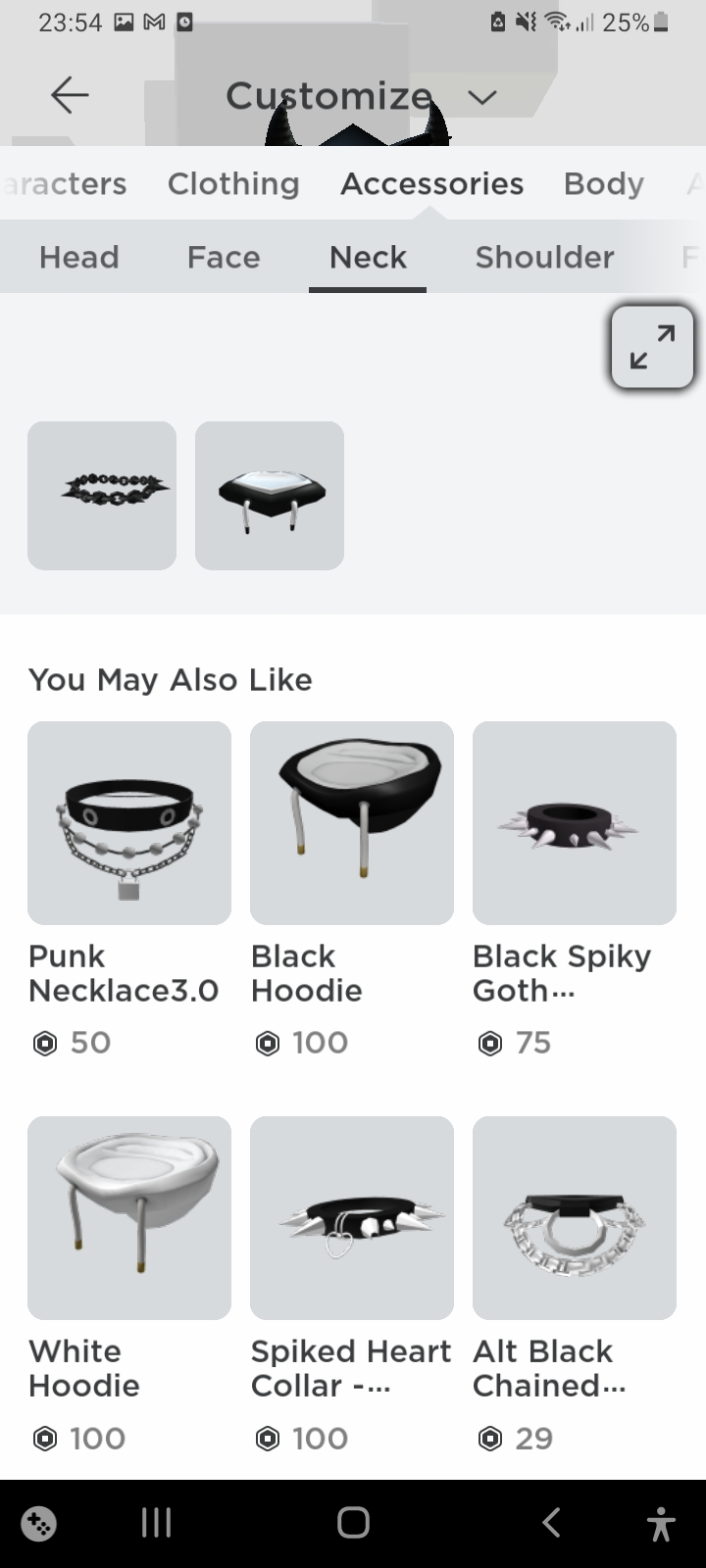The image size is (706, 1568).
Task: Tap the back arrow icon
Action: (70, 95)
